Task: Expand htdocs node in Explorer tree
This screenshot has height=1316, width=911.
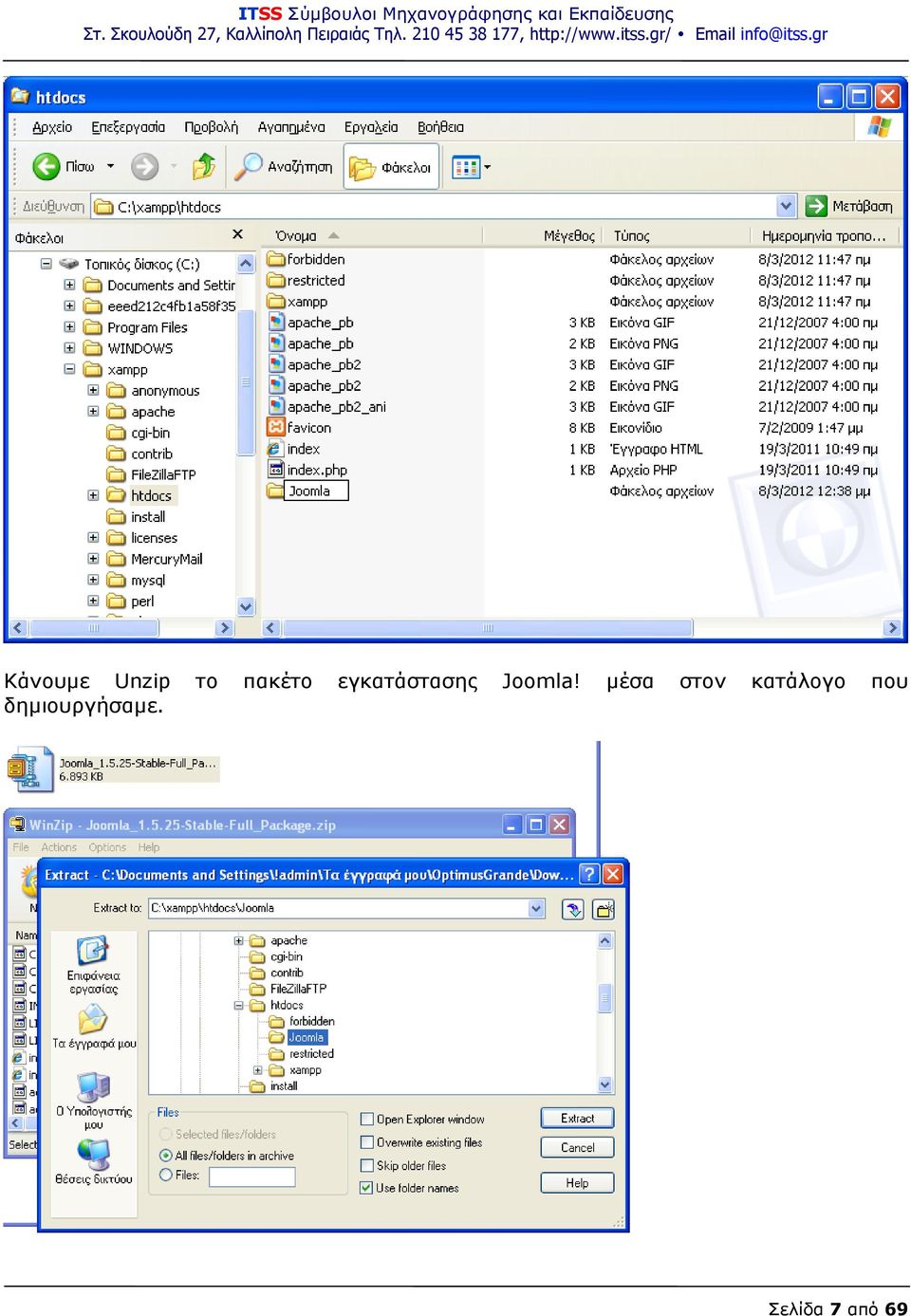Action: 93,495
